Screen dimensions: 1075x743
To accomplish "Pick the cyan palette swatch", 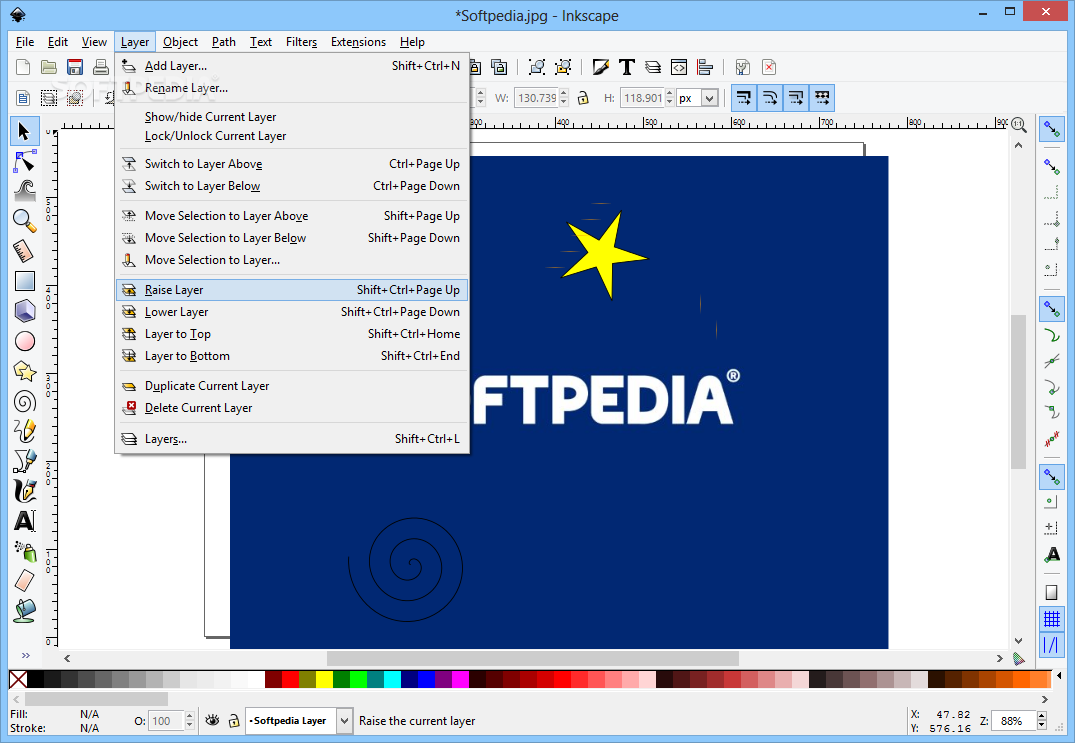I will tap(392, 679).
